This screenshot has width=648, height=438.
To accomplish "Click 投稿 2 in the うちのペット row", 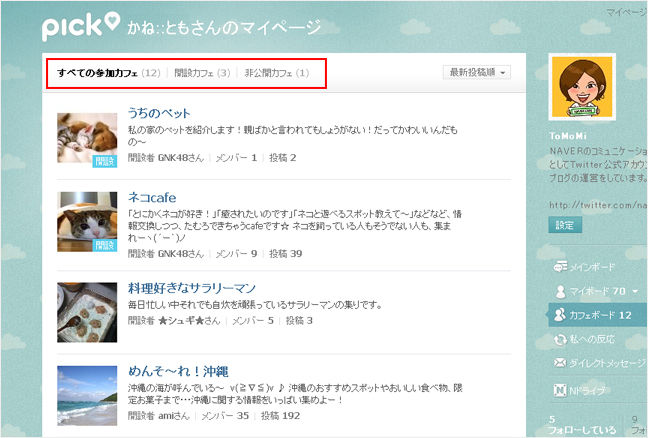I will tap(283, 158).
